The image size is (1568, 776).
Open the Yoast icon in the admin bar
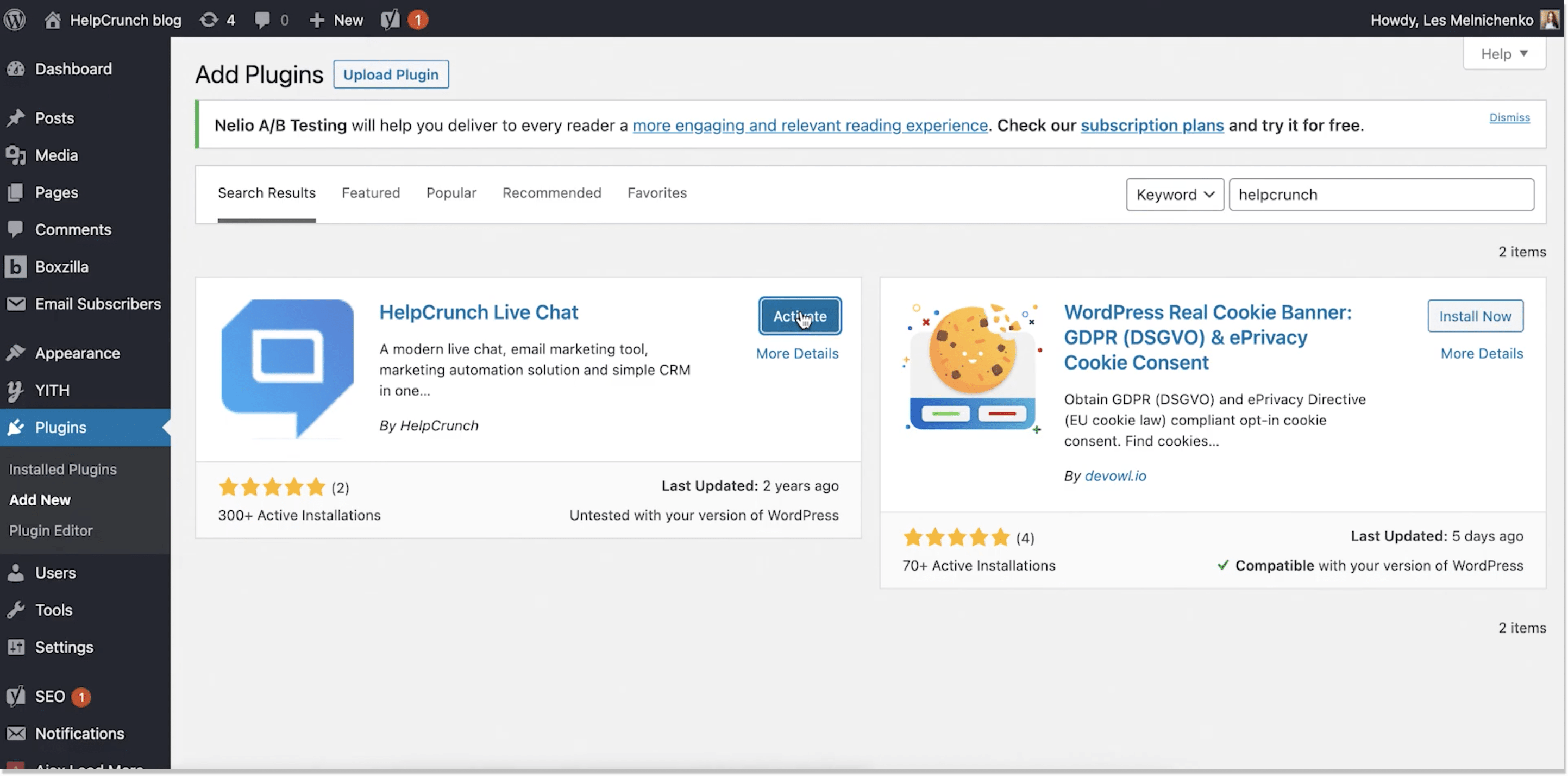tap(390, 20)
